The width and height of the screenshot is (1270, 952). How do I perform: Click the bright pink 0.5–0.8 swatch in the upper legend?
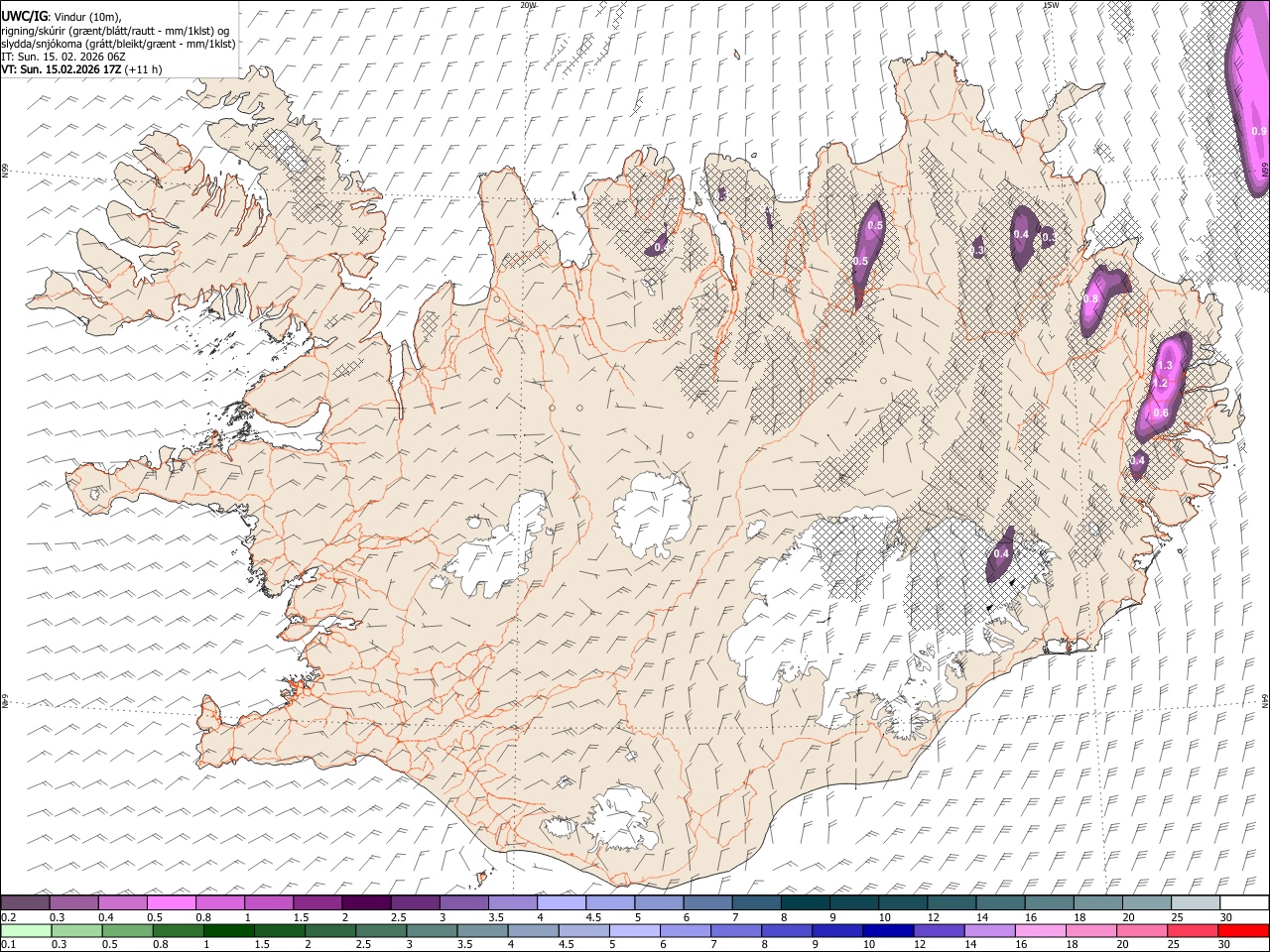[x=172, y=903]
